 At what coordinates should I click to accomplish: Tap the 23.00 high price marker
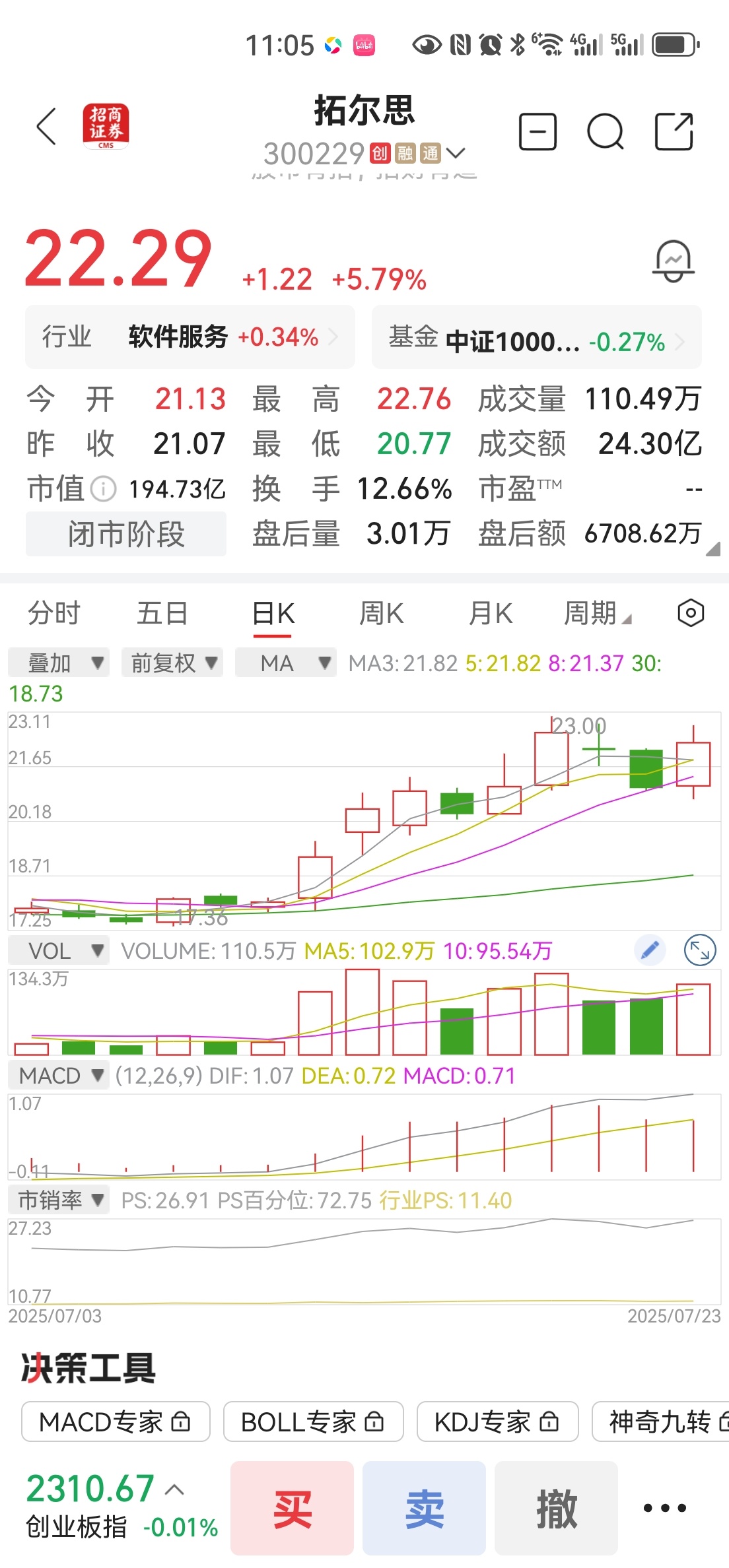coord(578,726)
